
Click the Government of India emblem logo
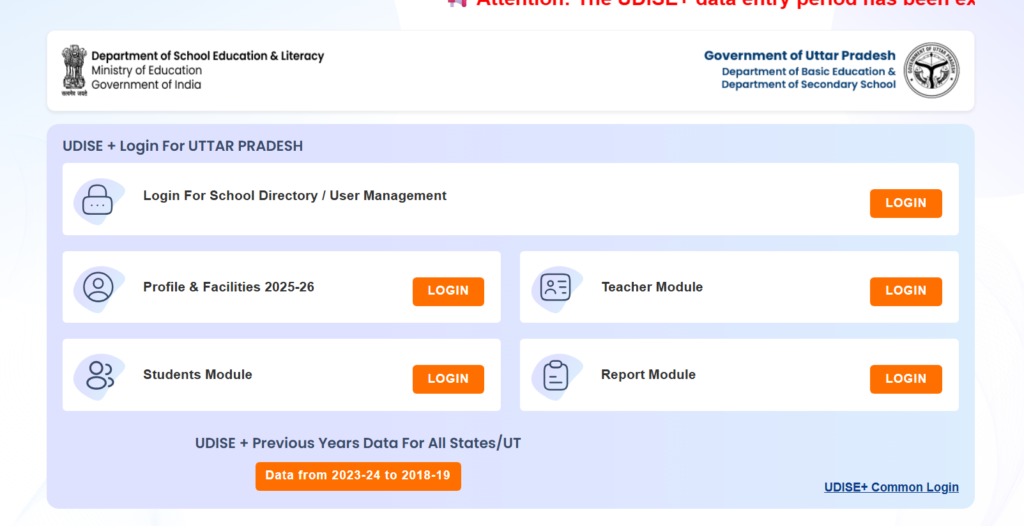tap(74, 71)
